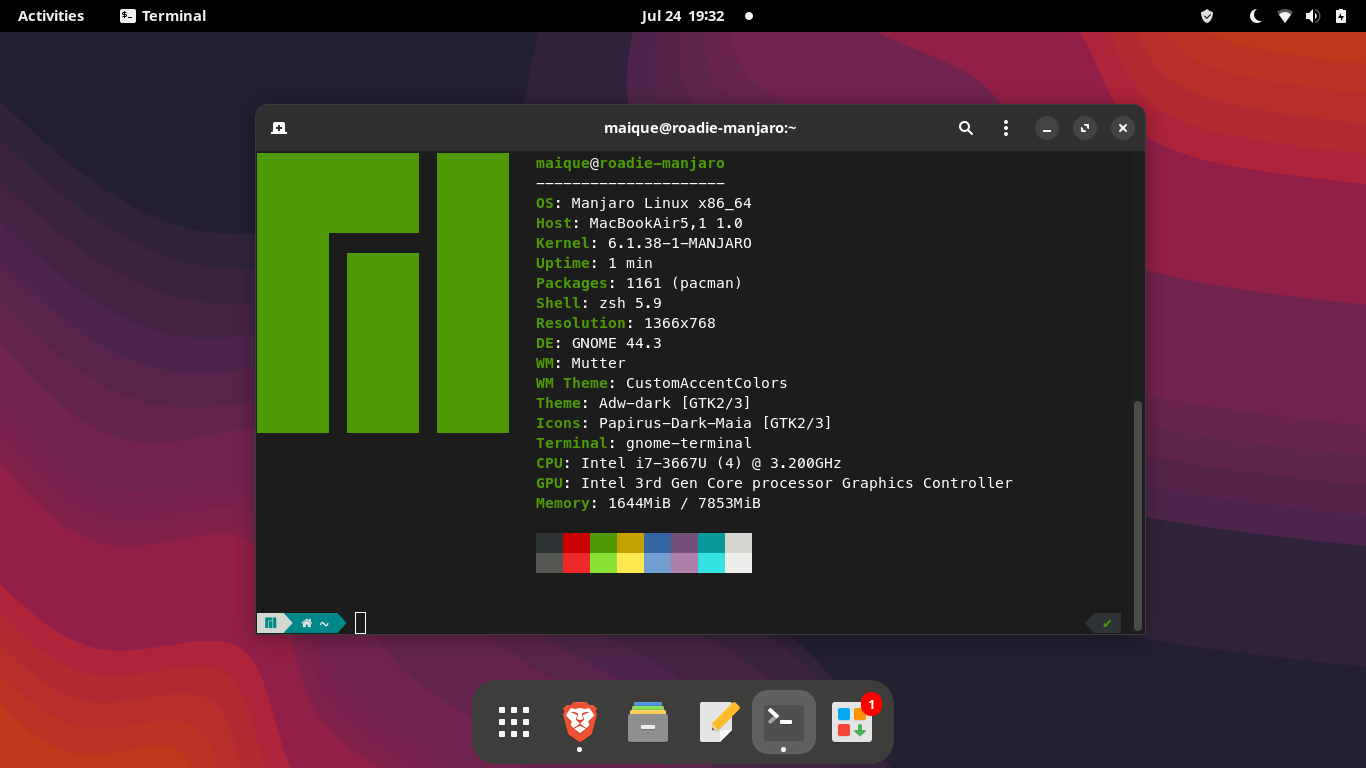The image size is (1366, 768).
Task: Minimize the terminal window
Action: (1046, 128)
